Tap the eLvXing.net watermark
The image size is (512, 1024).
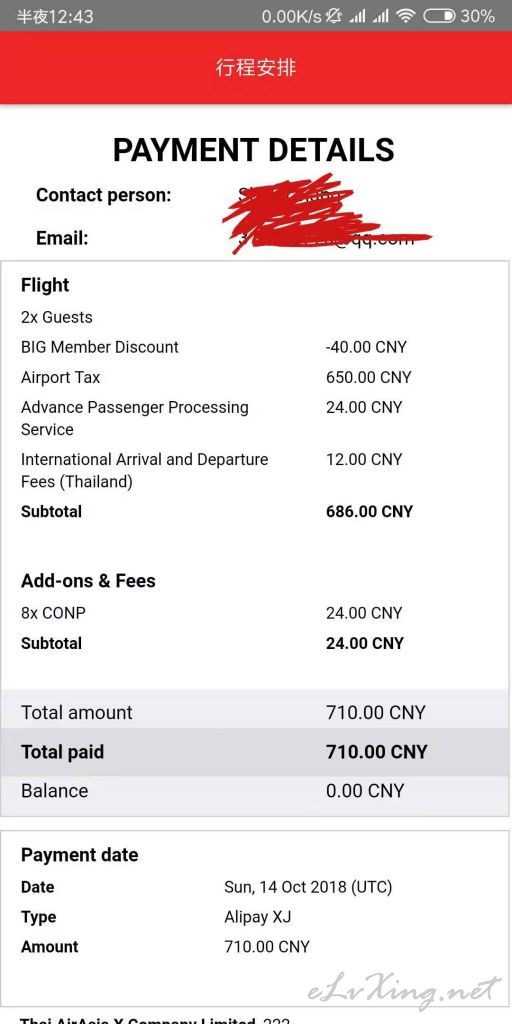[x=405, y=992]
